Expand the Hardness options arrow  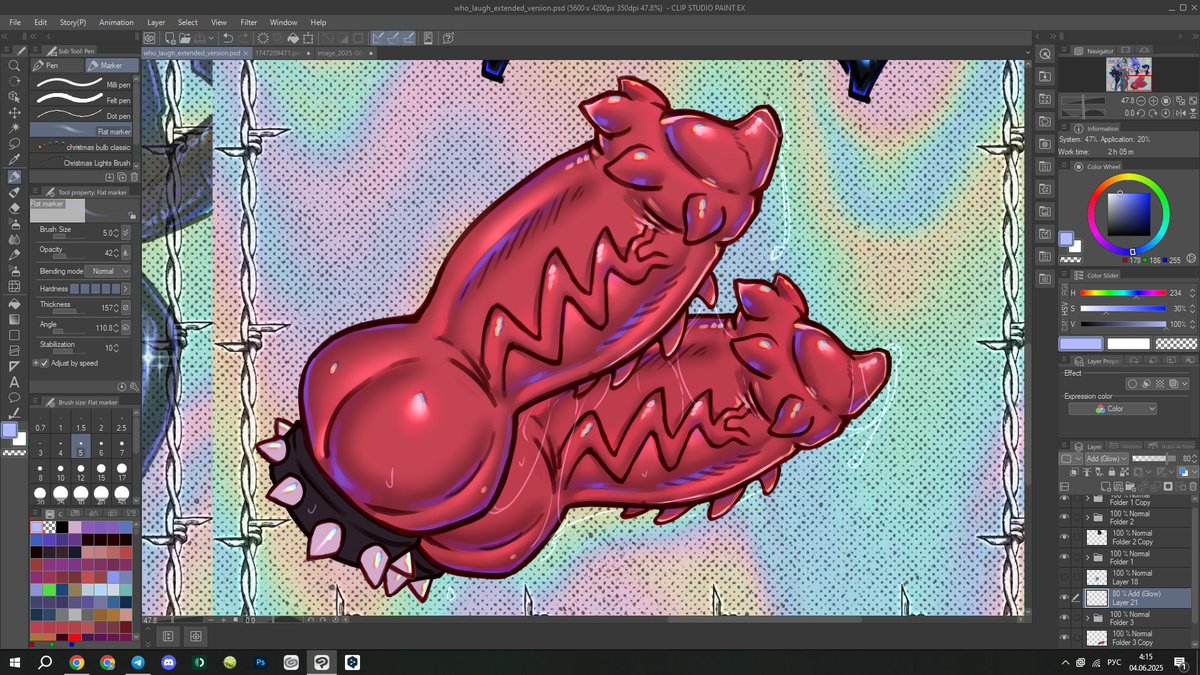pos(126,289)
